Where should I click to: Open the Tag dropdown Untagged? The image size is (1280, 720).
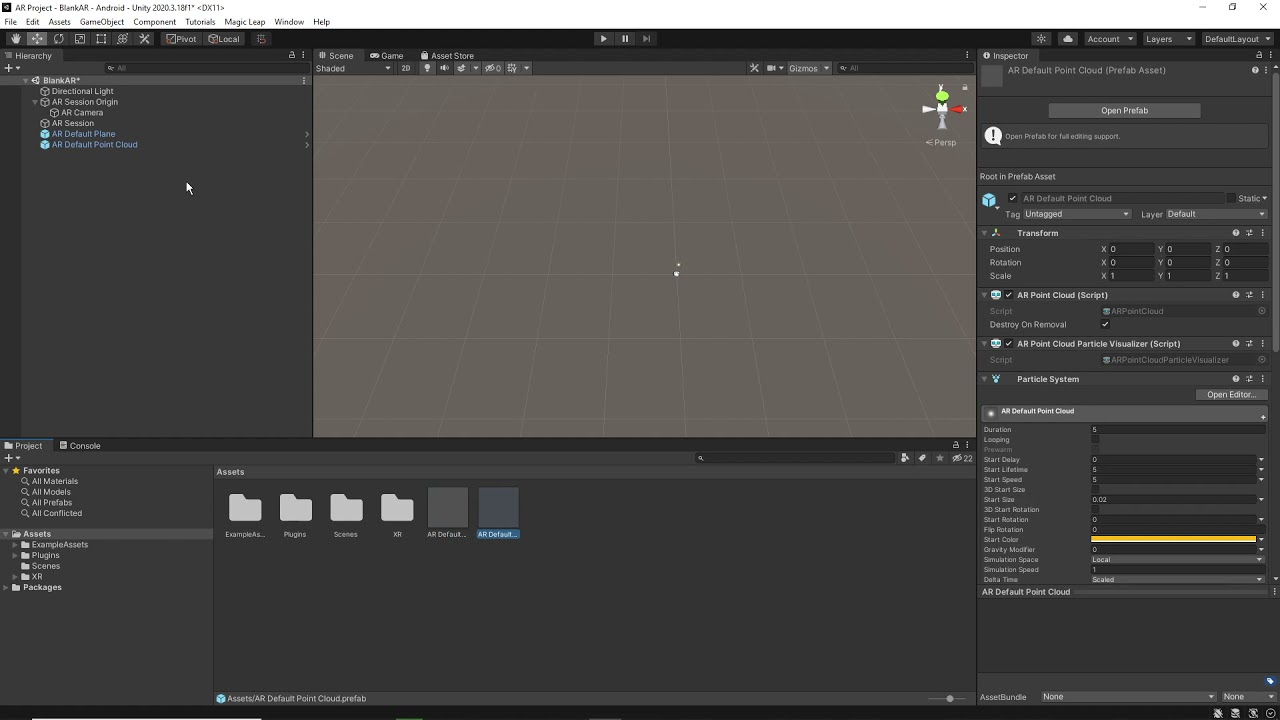[1078, 214]
